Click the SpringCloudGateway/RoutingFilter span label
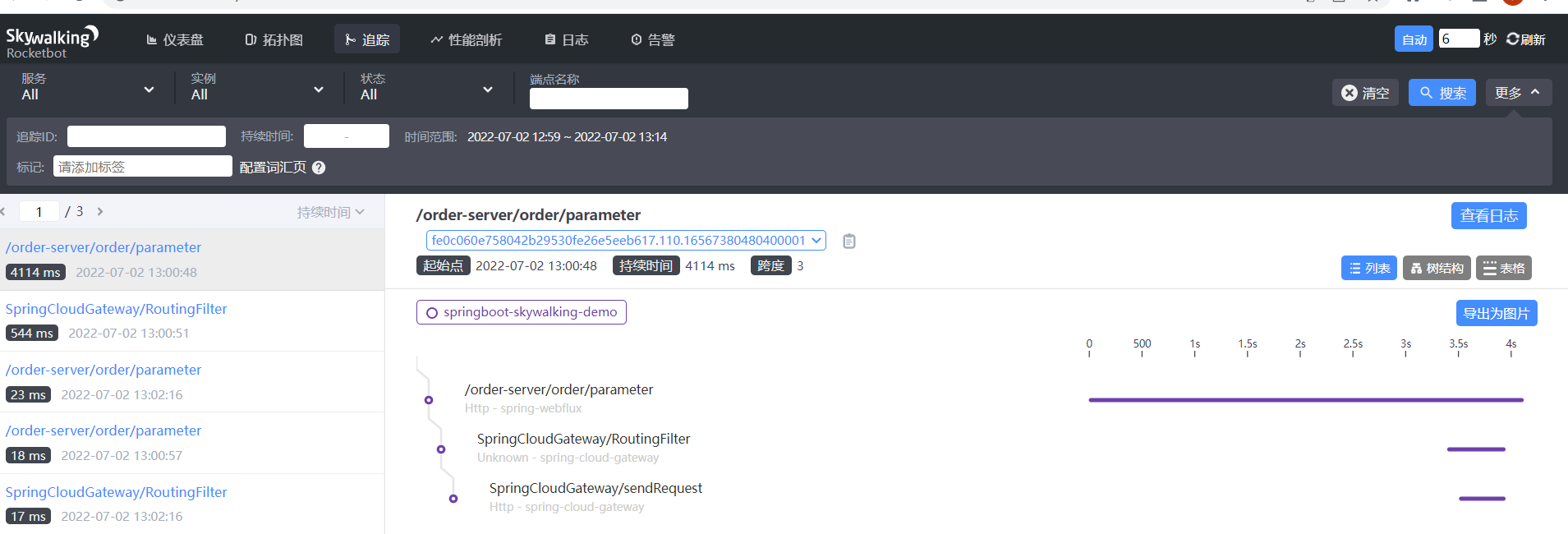The height and width of the screenshot is (534, 1568). pos(583,439)
